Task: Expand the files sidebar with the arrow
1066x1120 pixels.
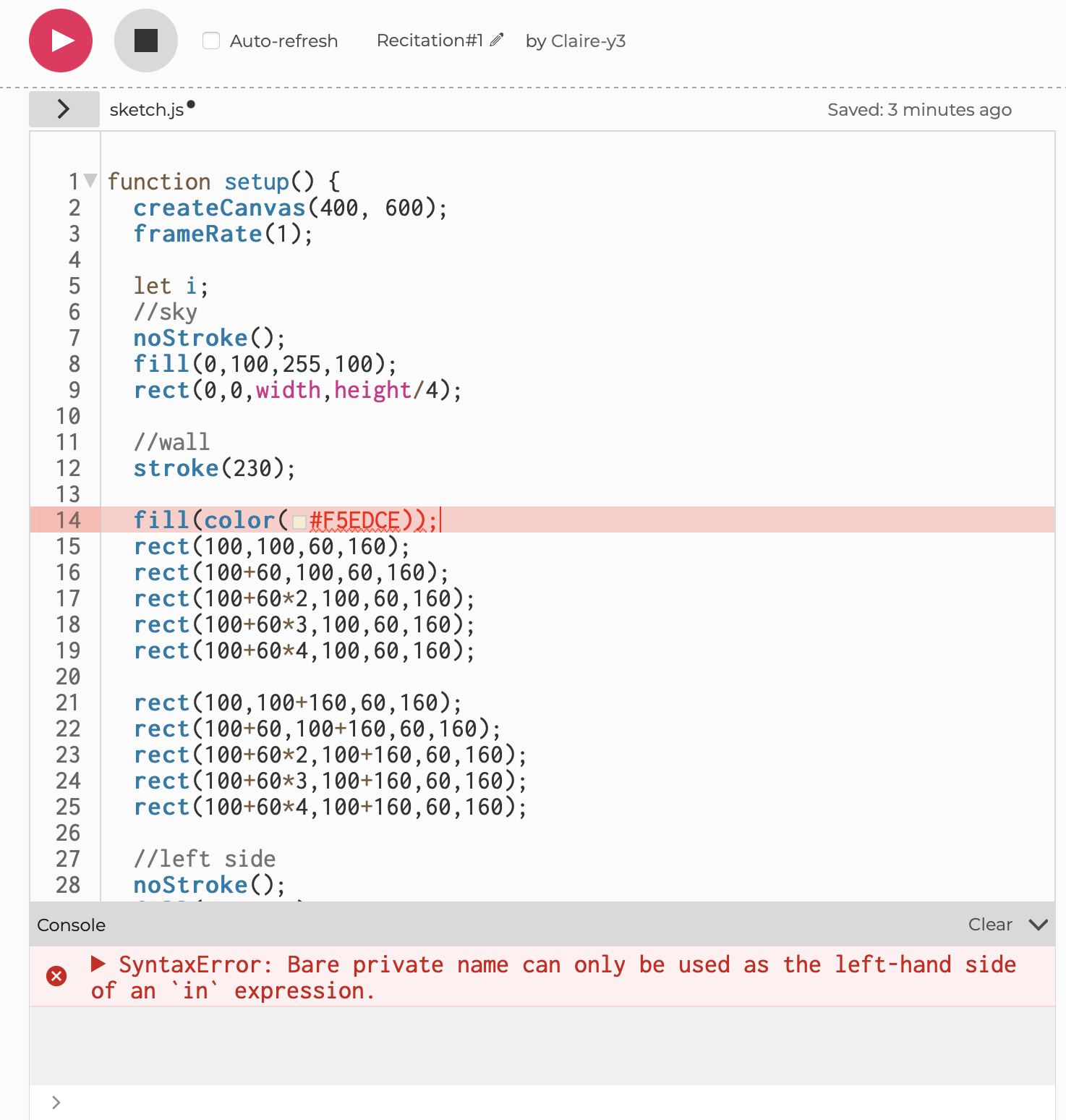Action: 64,109
